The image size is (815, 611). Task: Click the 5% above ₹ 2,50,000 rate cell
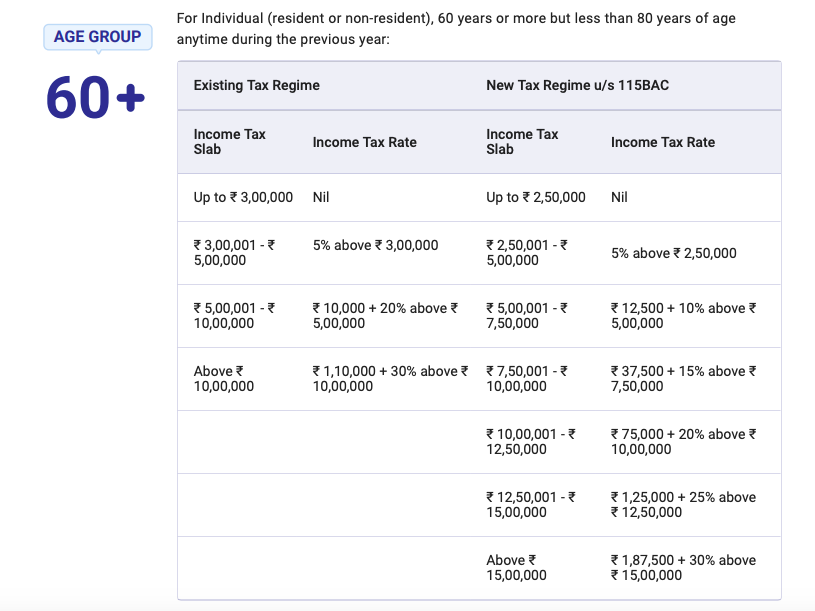pos(674,253)
